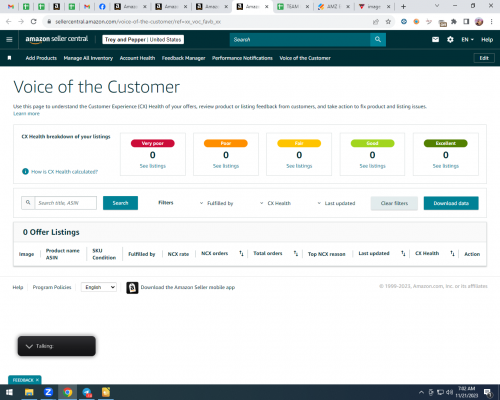Click the Clear filters button

[394, 203]
